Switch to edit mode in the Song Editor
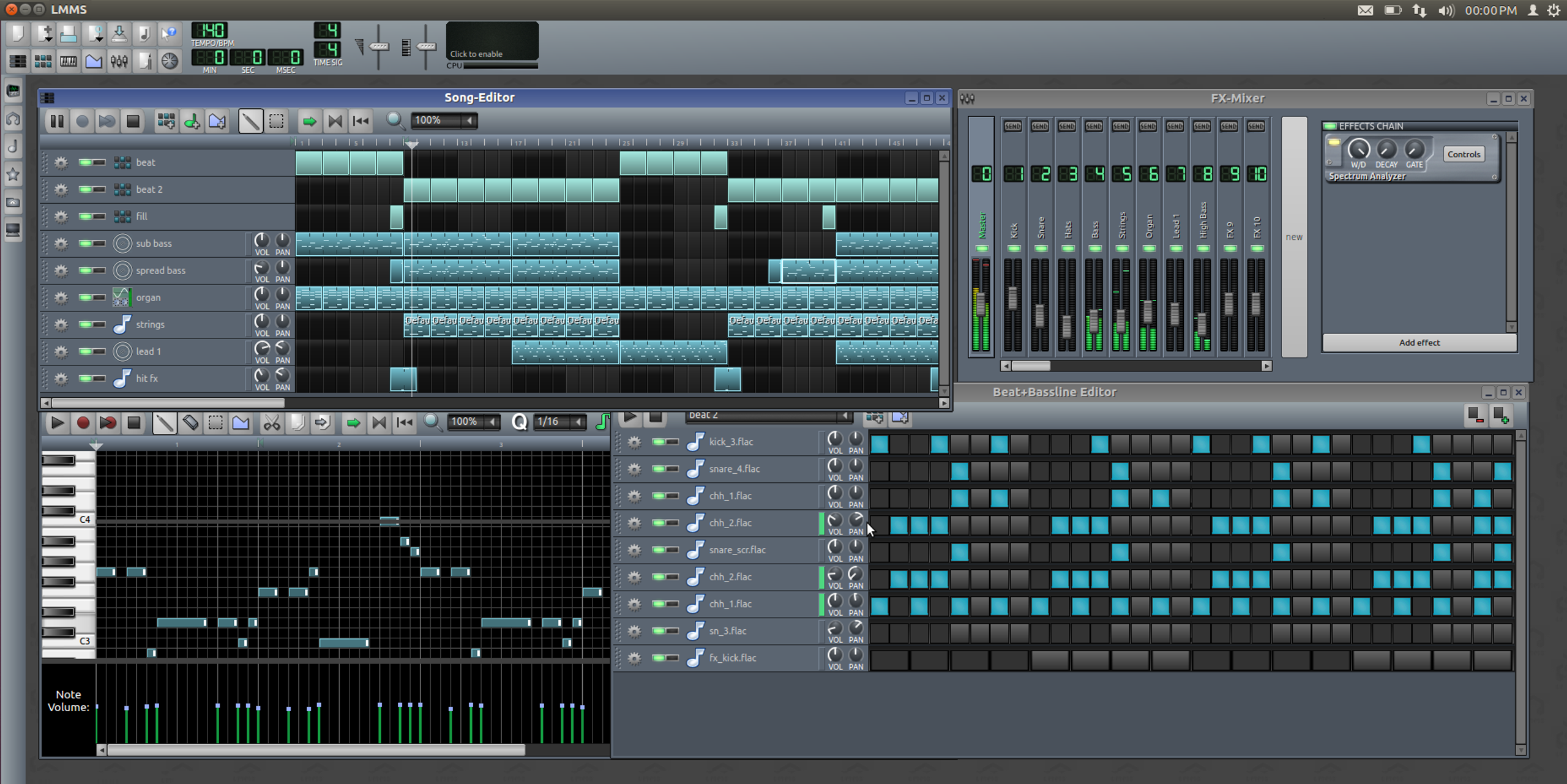 (276, 121)
